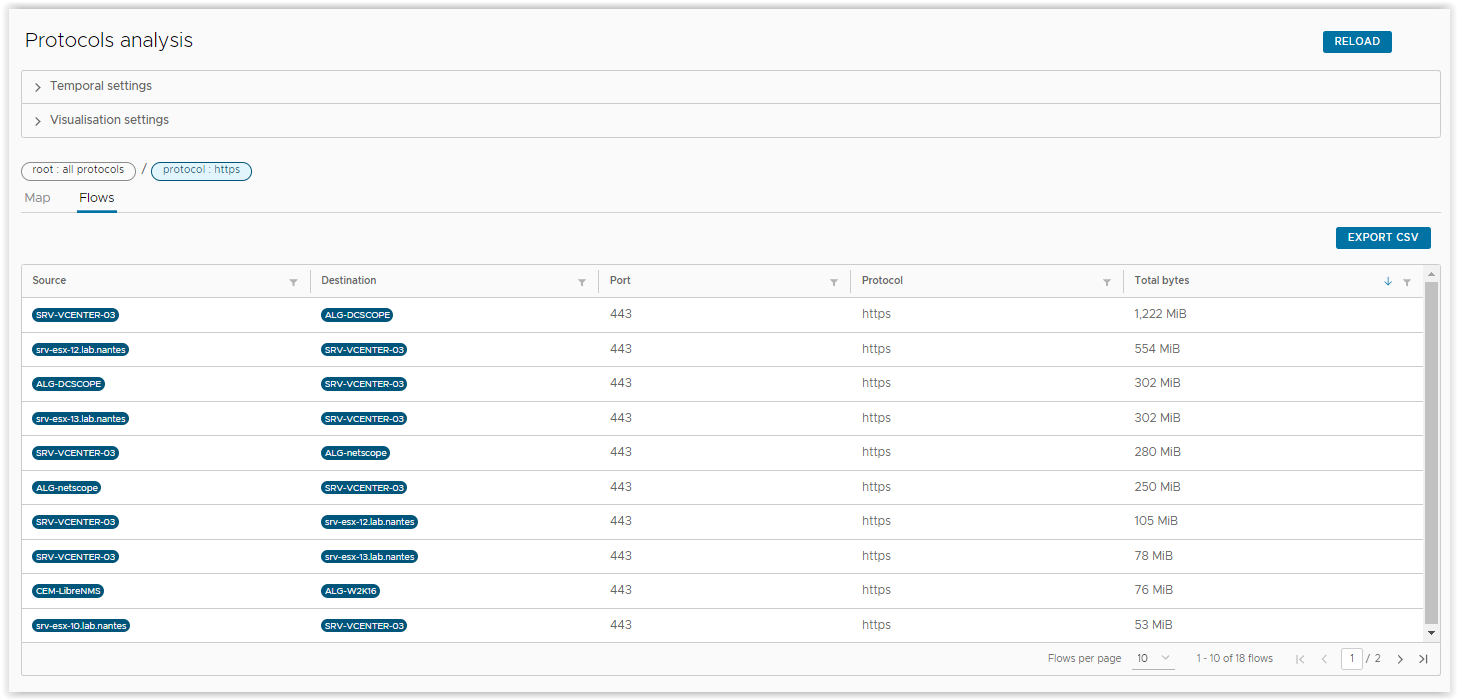
Task: Expand the Visualisation settings section
Action: [x=731, y=120]
